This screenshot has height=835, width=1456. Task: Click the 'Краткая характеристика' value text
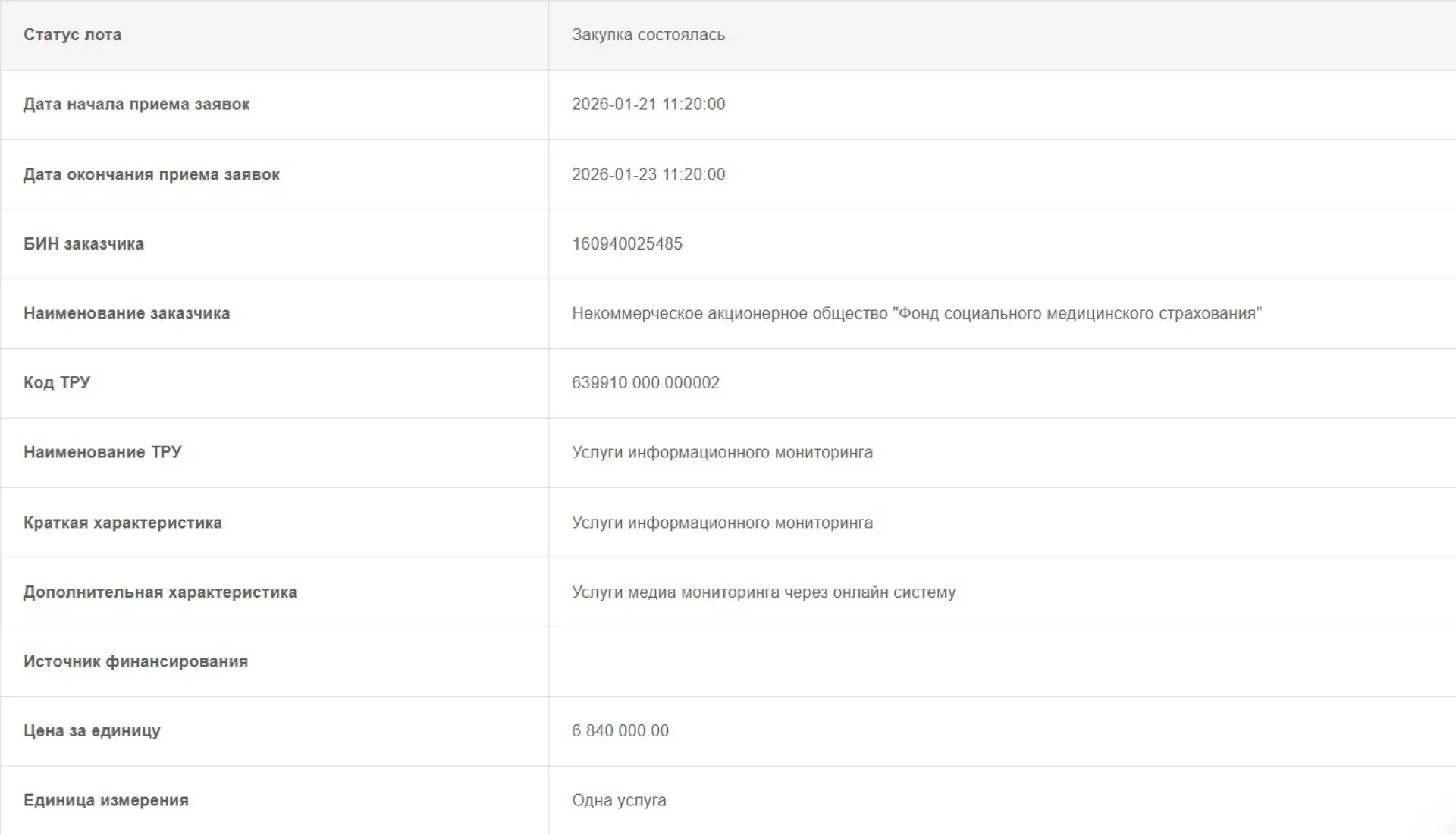(x=722, y=523)
